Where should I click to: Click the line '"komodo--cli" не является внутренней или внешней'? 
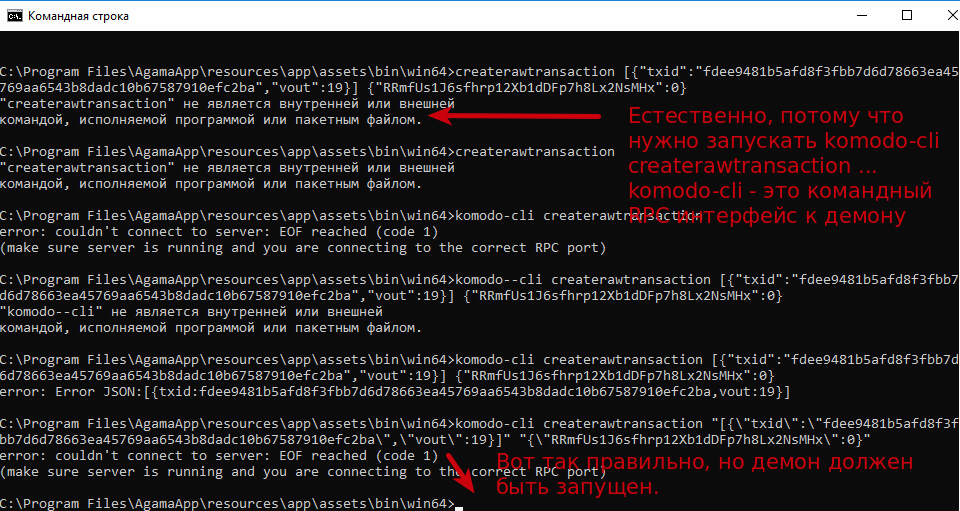[191, 311]
